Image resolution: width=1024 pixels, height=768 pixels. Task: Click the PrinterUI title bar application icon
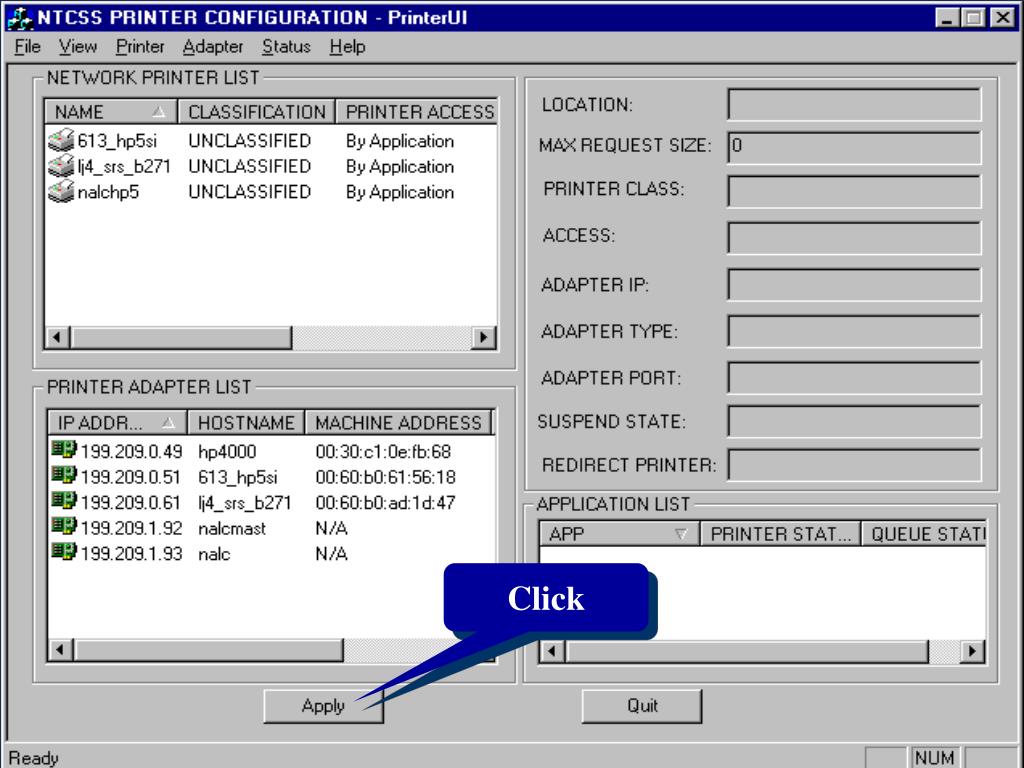coord(20,18)
